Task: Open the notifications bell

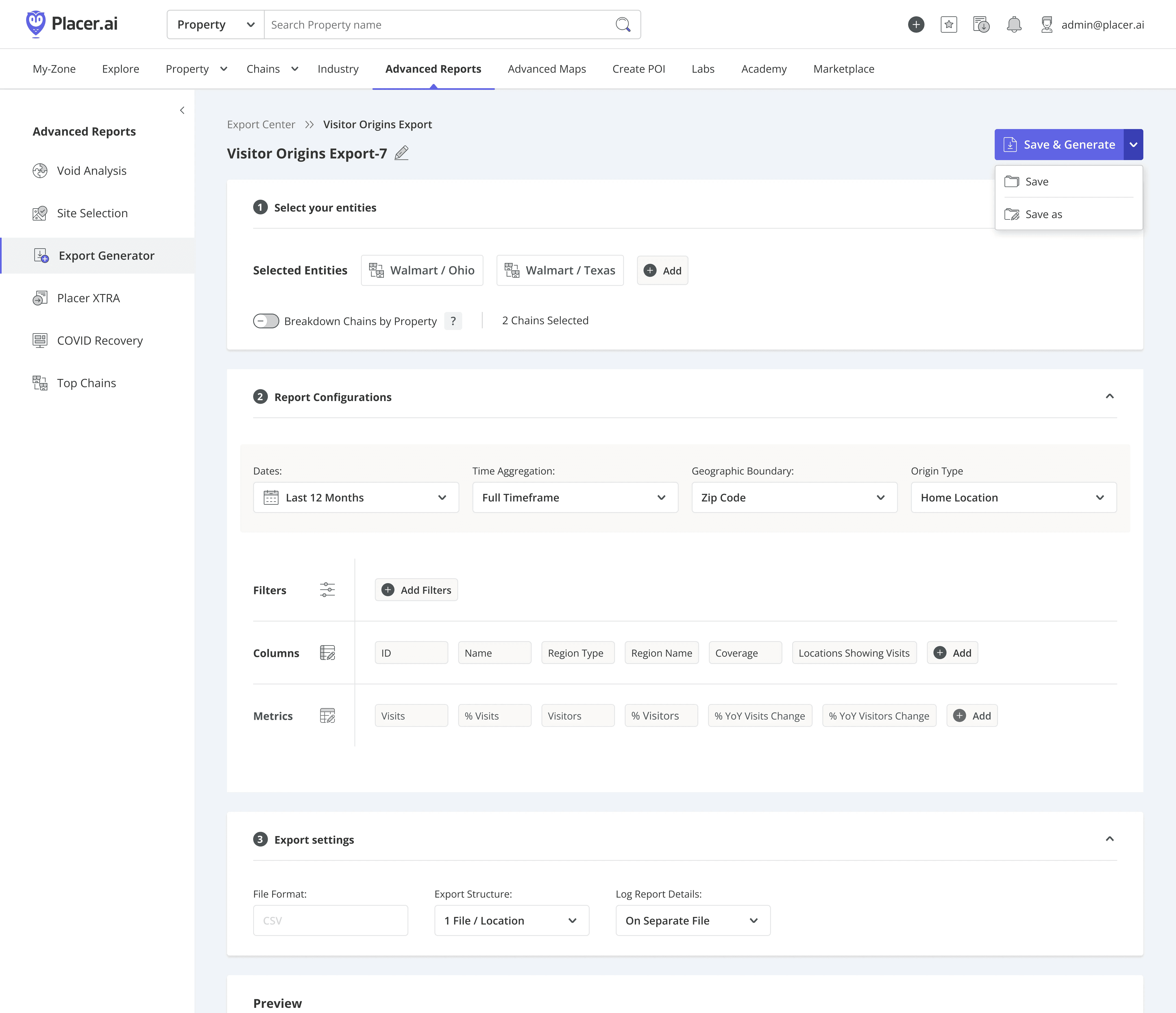Action: pyautogui.click(x=1014, y=25)
